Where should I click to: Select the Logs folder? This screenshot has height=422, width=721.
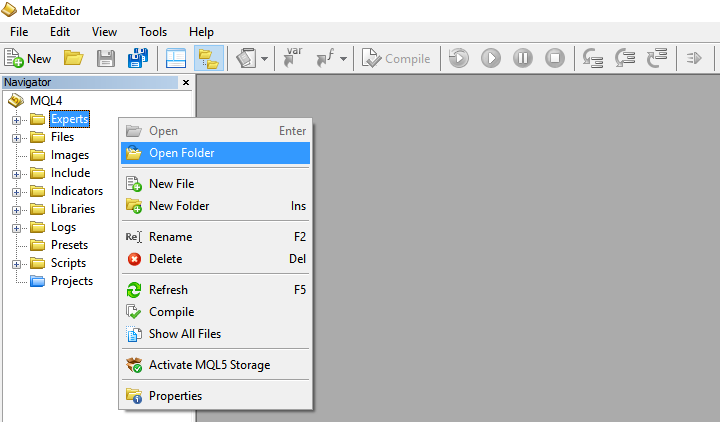(63, 227)
